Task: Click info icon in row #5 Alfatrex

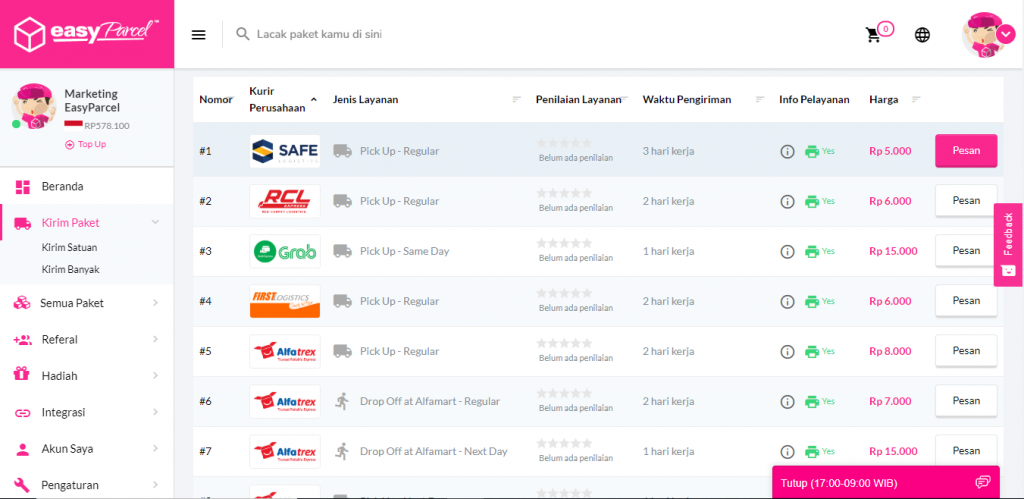Action: tap(787, 352)
